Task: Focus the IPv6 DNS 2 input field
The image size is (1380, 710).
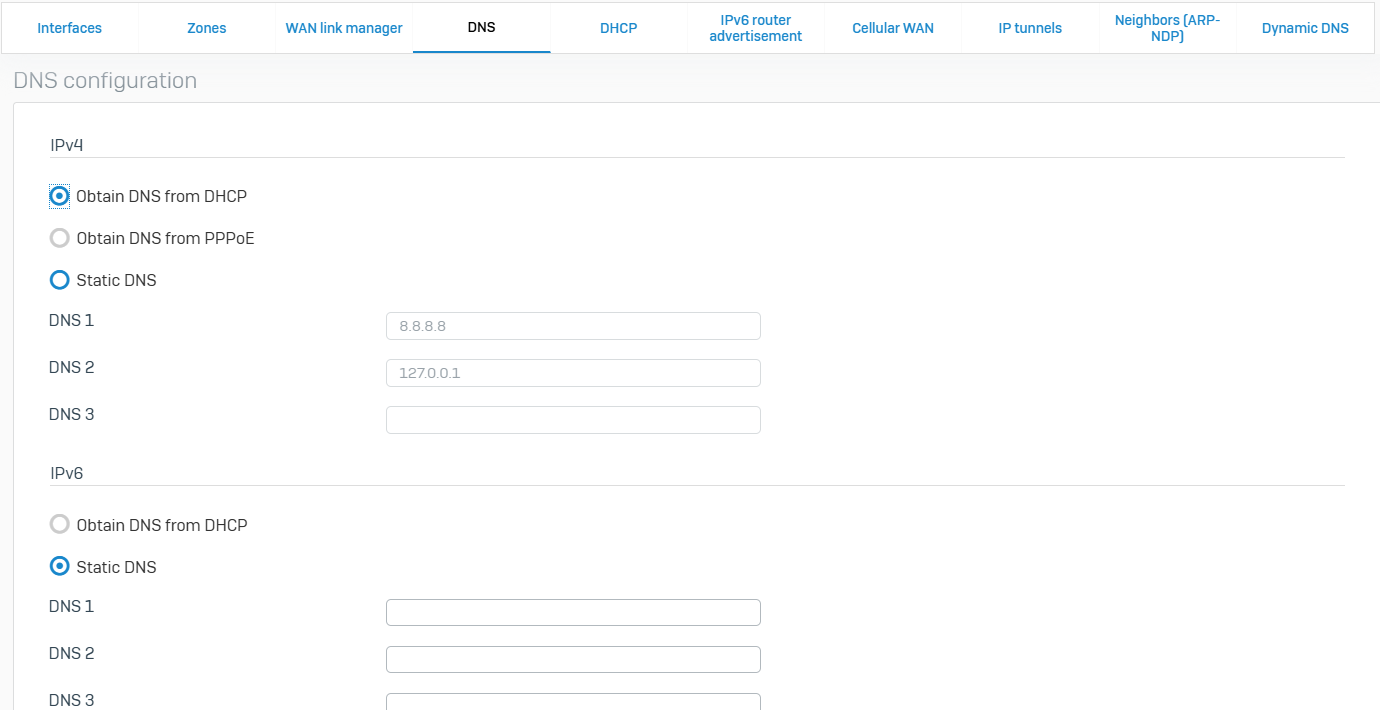Action: tap(573, 659)
